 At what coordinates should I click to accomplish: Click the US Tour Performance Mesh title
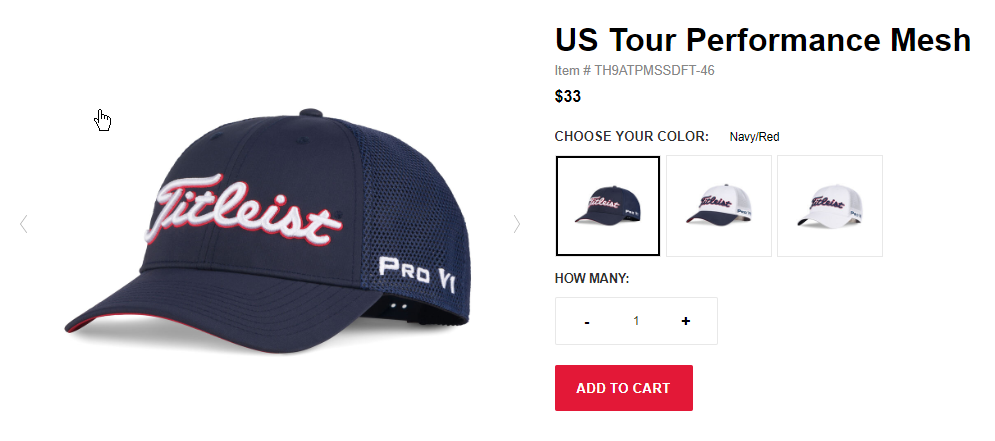coord(763,40)
